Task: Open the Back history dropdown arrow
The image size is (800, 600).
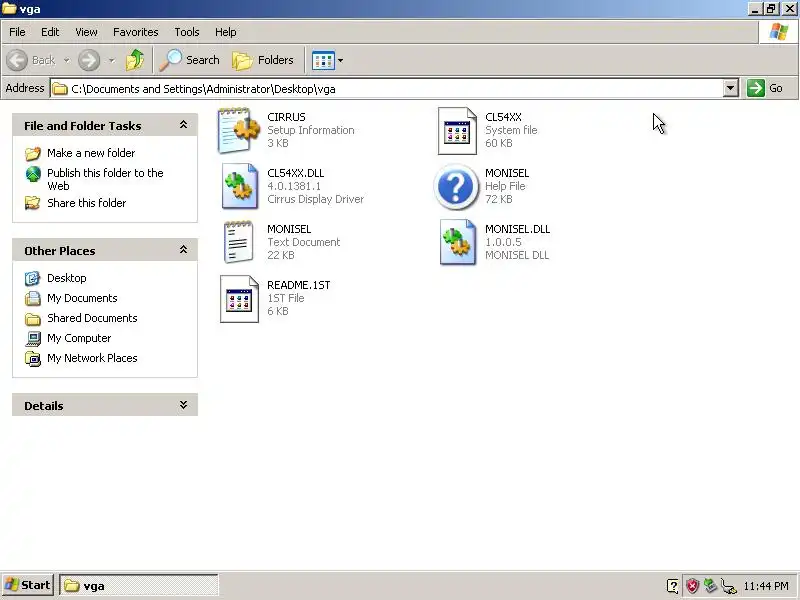Action: point(66,61)
